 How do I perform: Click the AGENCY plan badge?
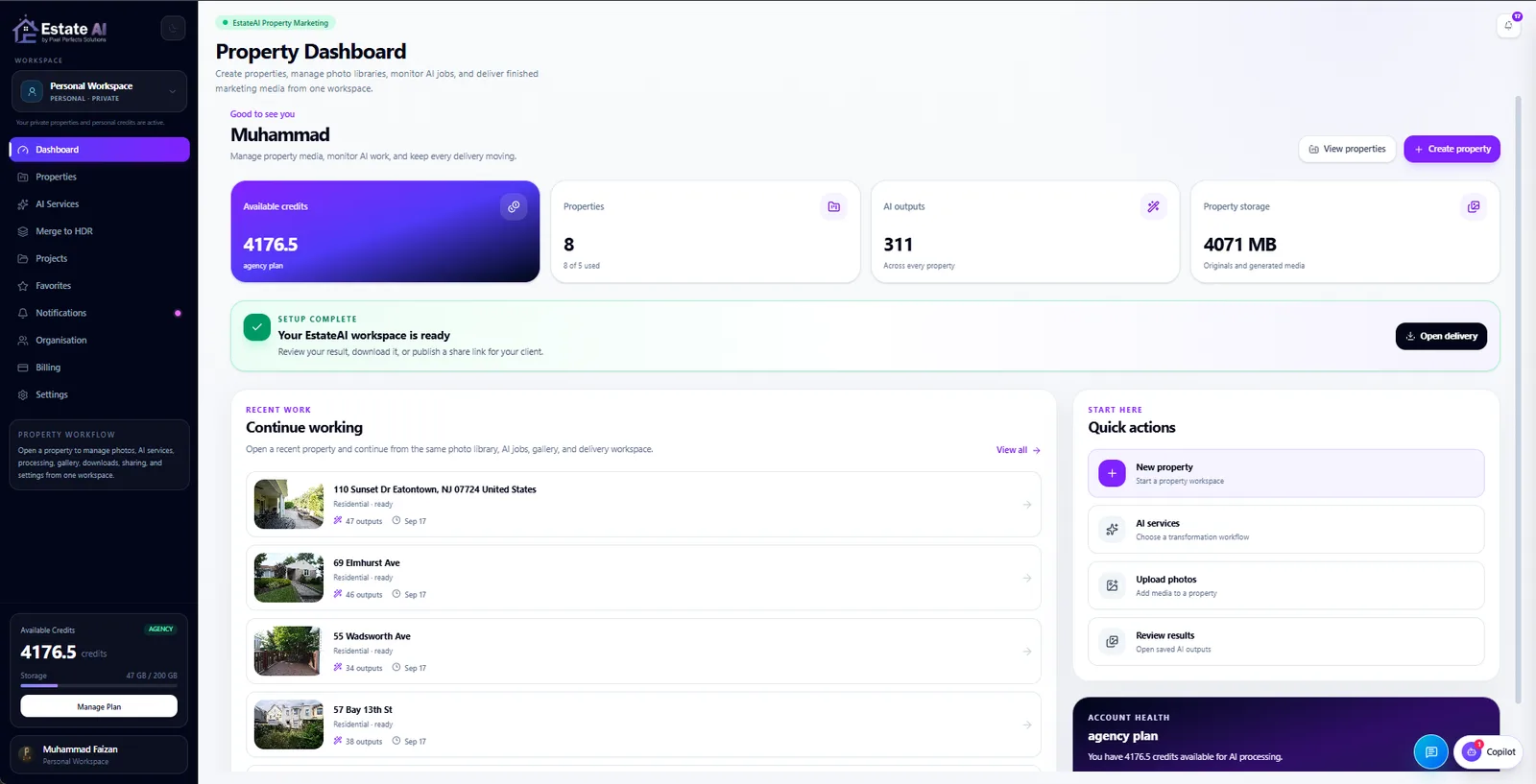coord(160,630)
